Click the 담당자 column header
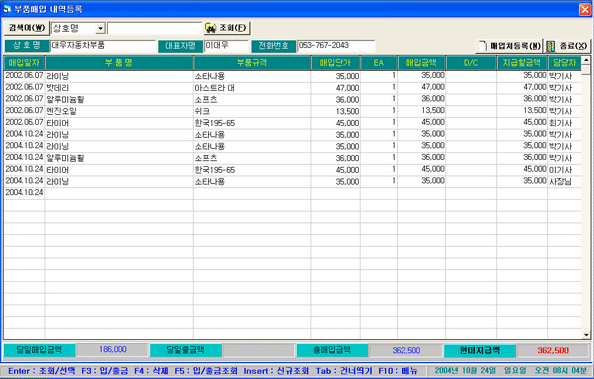 coord(564,63)
